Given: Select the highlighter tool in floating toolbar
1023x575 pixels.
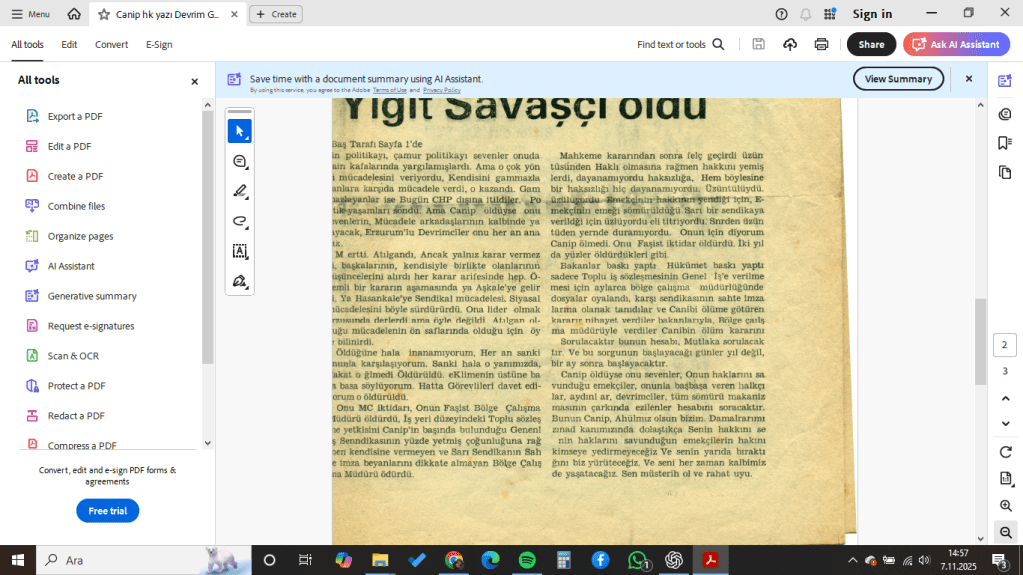Looking at the screenshot, I should (240, 191).
